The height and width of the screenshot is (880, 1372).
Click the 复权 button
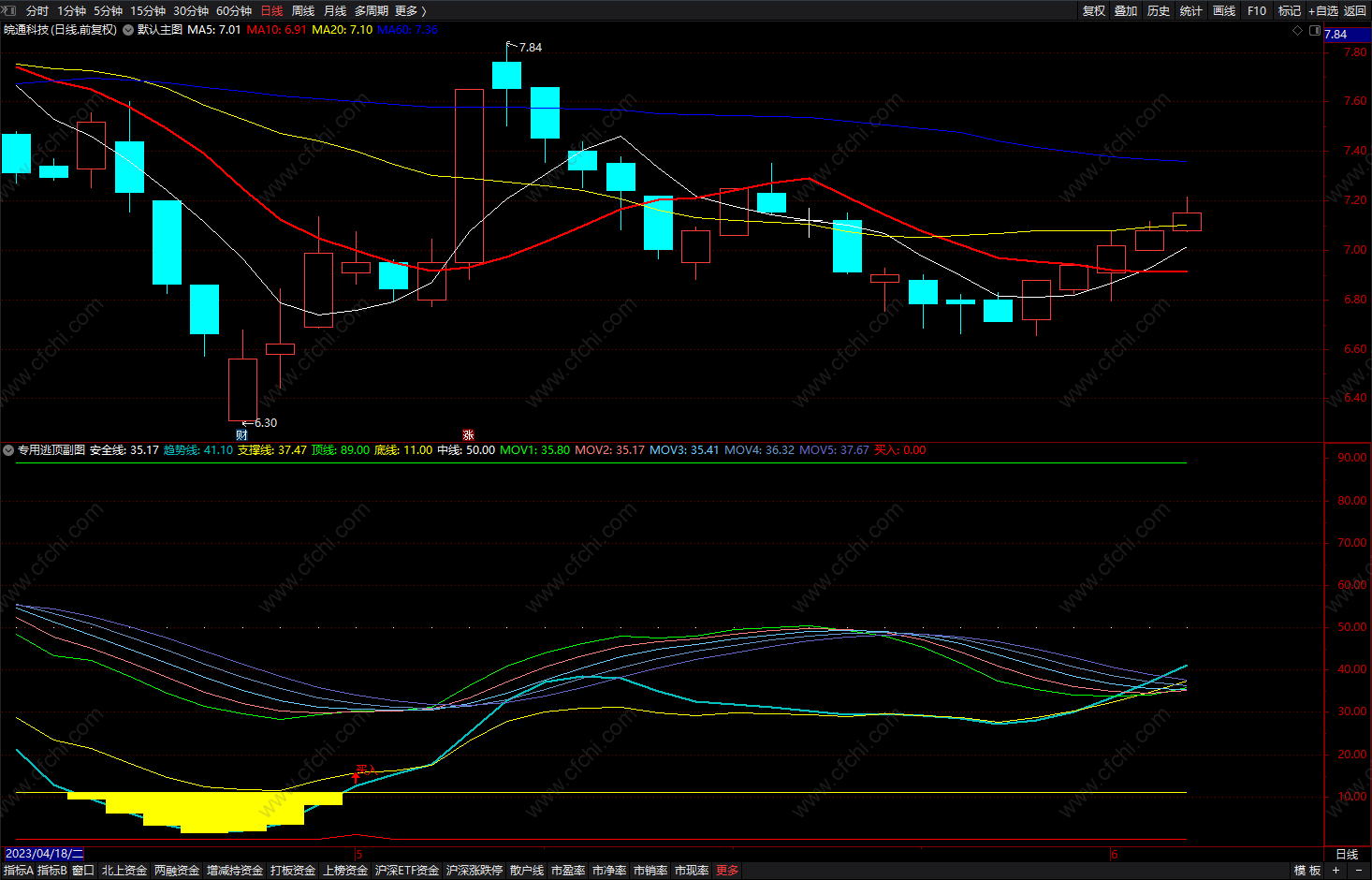coord(1094,11)
